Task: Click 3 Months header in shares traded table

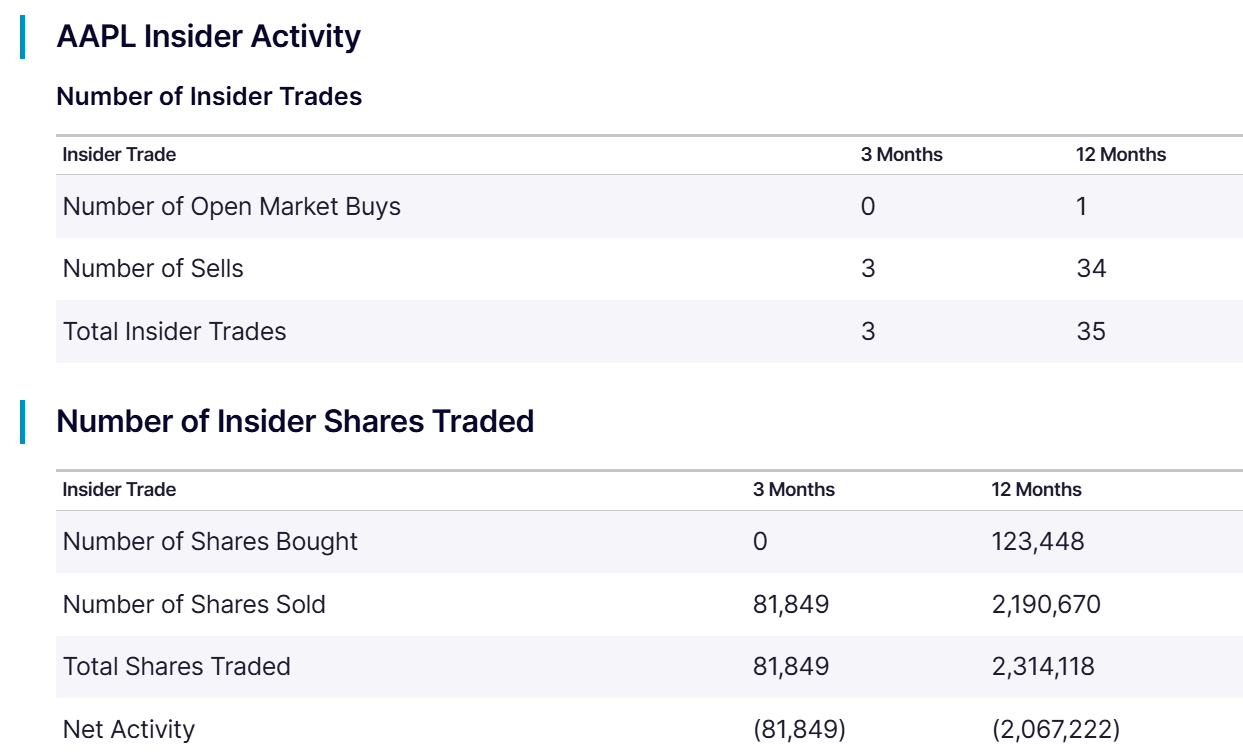Action: pyautogui.click(x=793, y=490)
